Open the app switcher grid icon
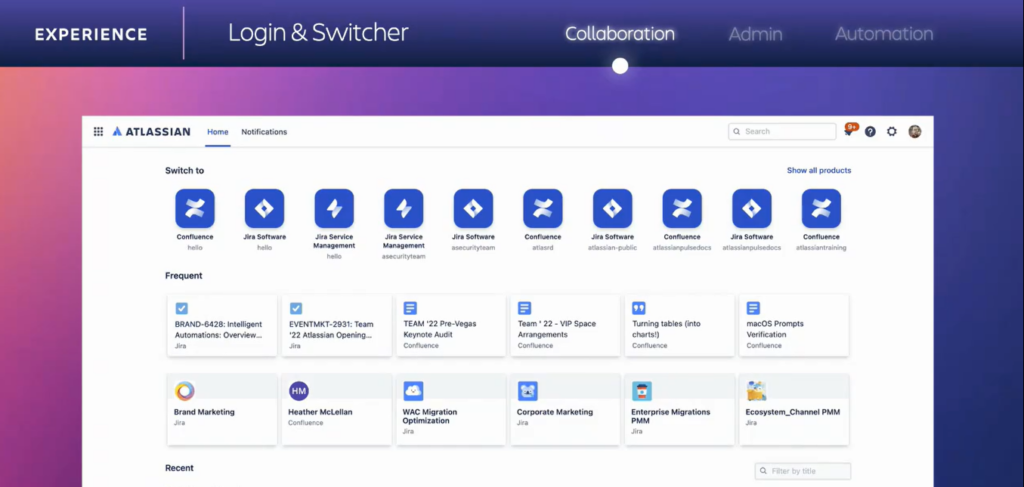The width and height of the screenshot is (1024, 487). click(98, 131)
